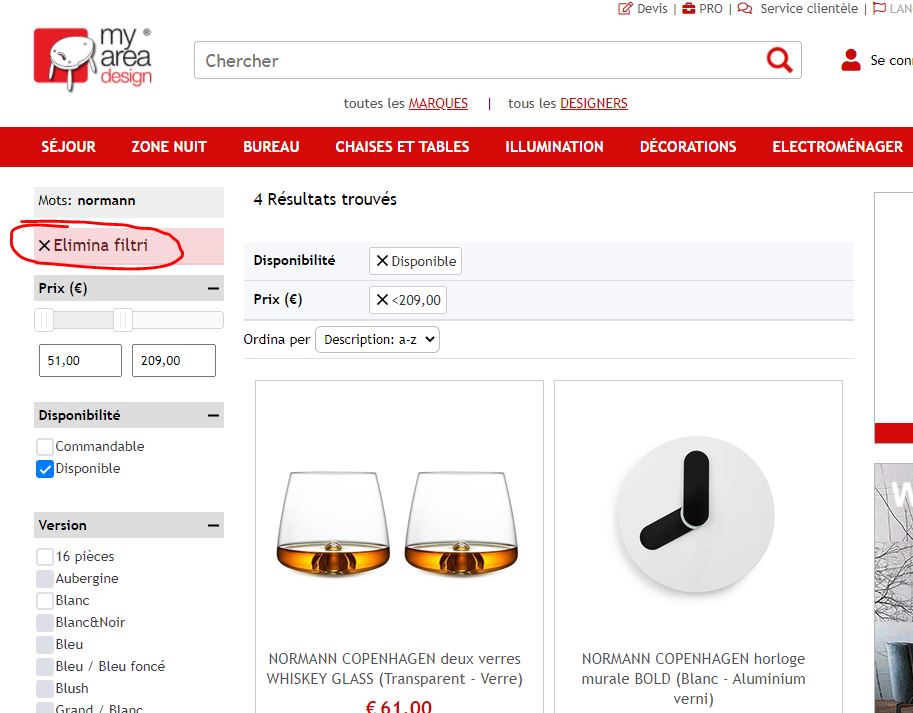Open NORMANN COPENHAGEN horloge murale BOLD title
913x713 pixels.
693,679
